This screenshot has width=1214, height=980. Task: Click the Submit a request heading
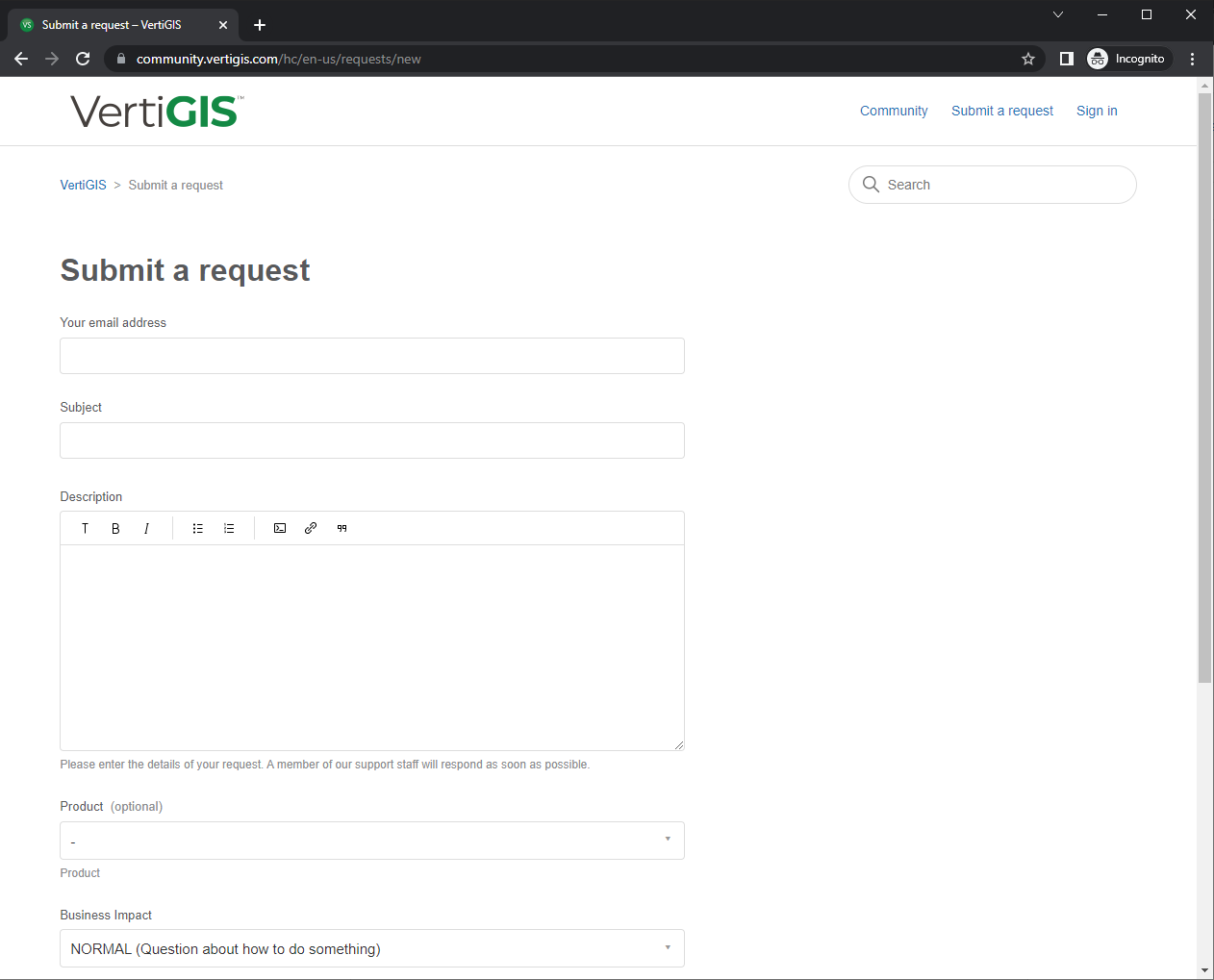tap(185, 270)
